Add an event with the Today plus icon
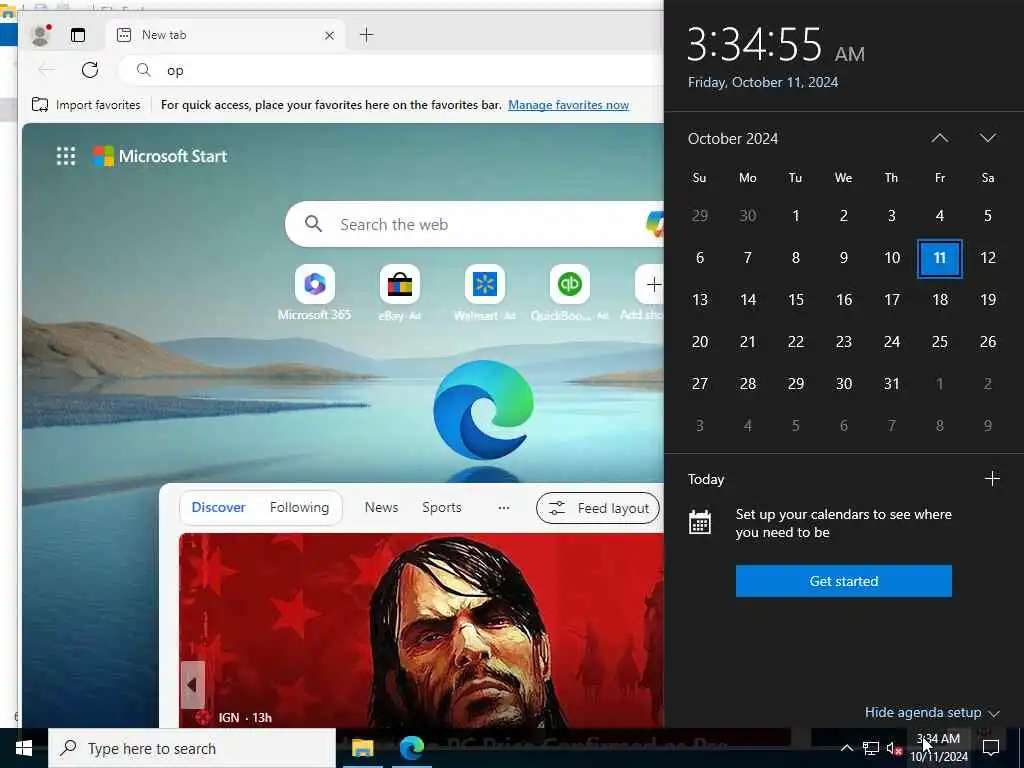 pos(992,479)
